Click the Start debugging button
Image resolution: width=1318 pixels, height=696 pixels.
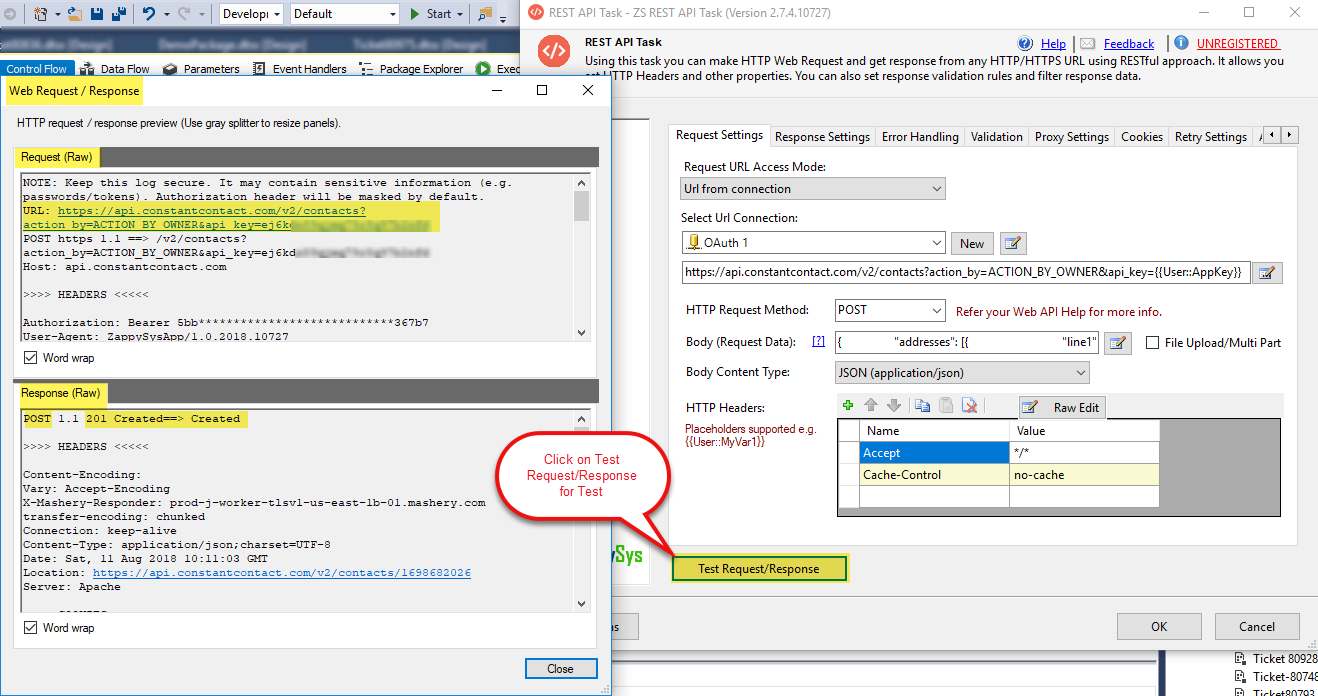point(431,14)
